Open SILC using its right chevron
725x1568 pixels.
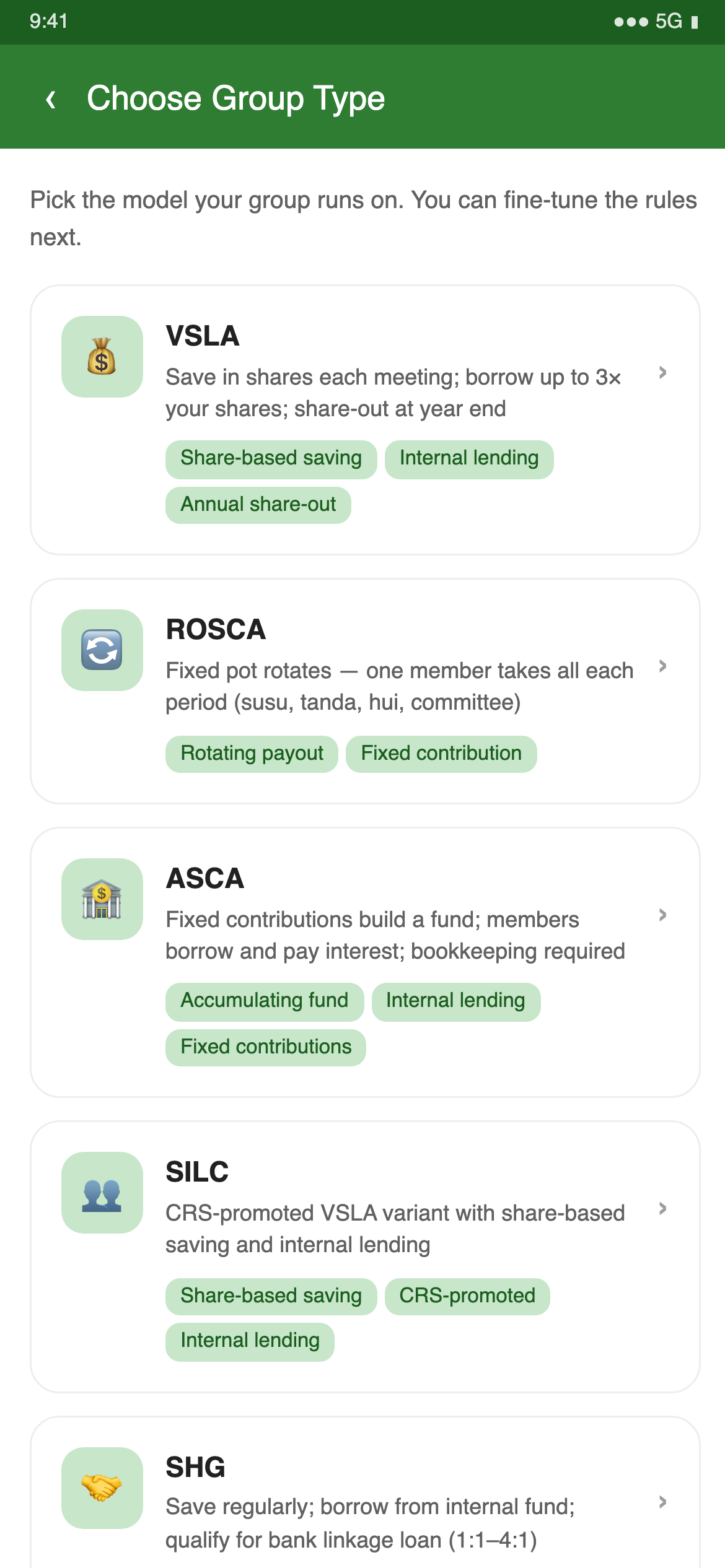click(x=662, y=1209)
